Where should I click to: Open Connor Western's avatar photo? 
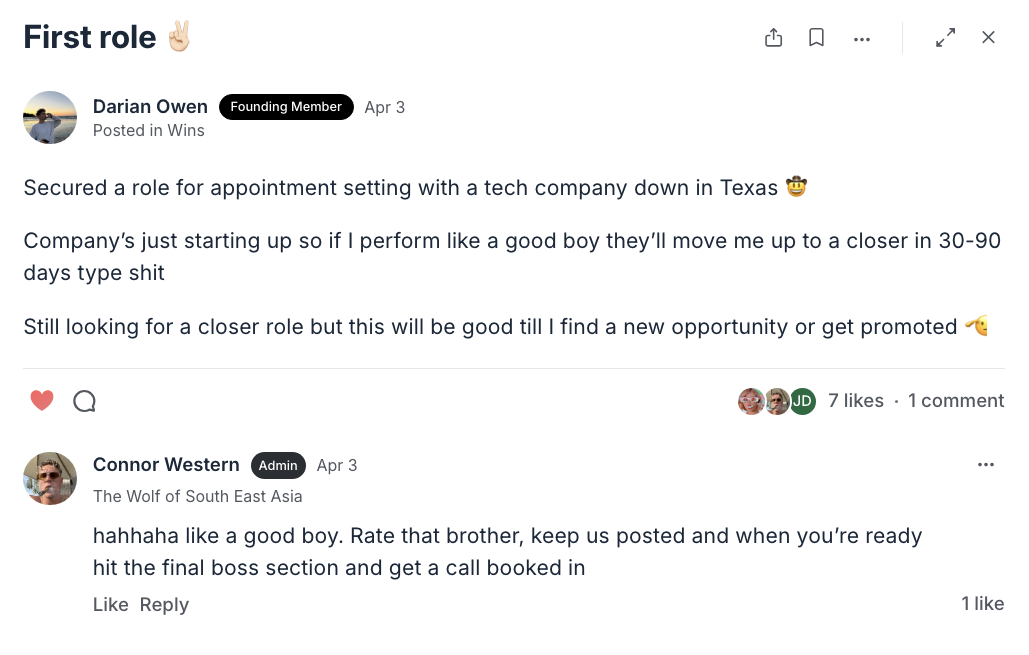50,478
